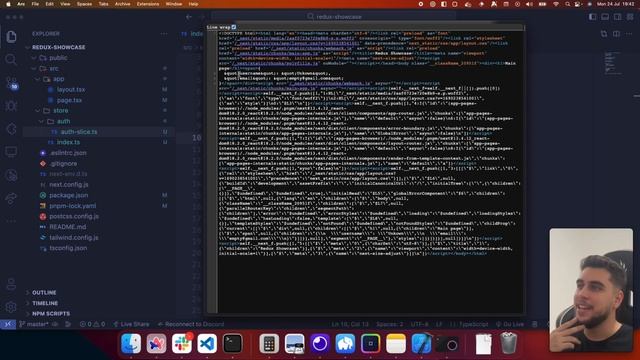Open the Extensions menu
This screenshot has height=360, width=640.
click(x=148, y=4)
